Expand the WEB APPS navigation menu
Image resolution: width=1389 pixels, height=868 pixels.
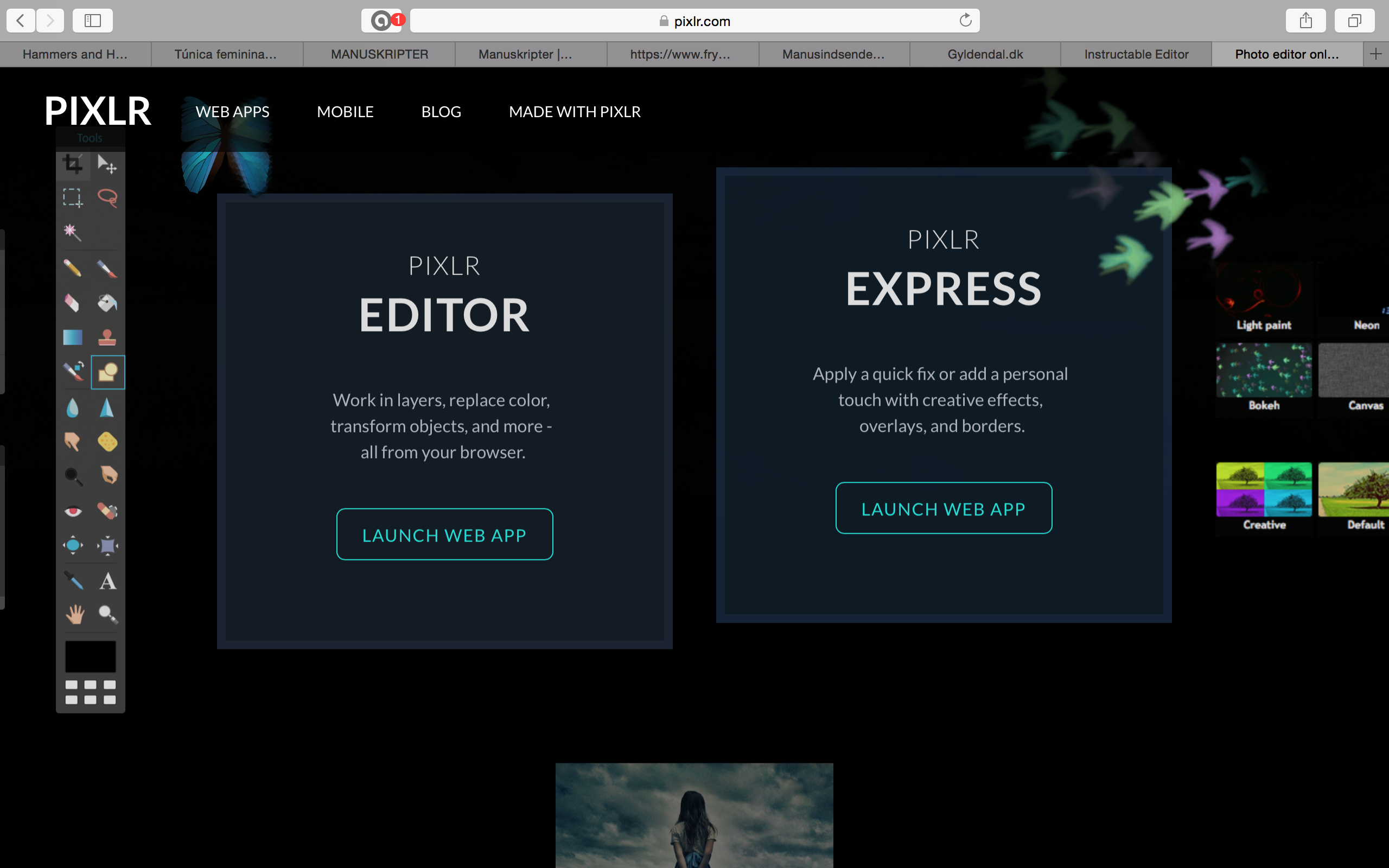click(x=233, y=111)
